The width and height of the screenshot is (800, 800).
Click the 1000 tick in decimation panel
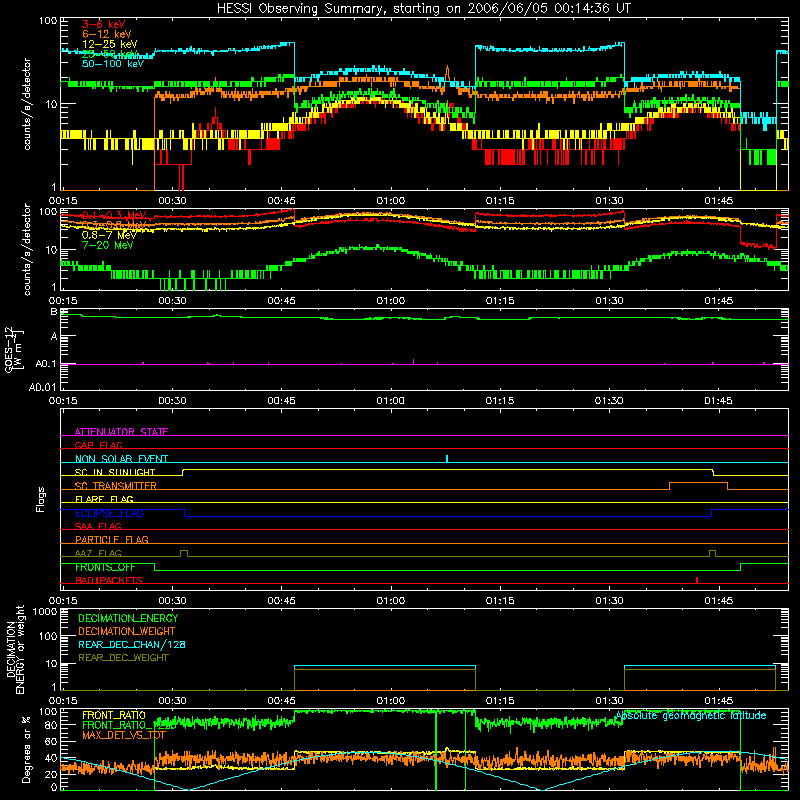pos(45,612)
